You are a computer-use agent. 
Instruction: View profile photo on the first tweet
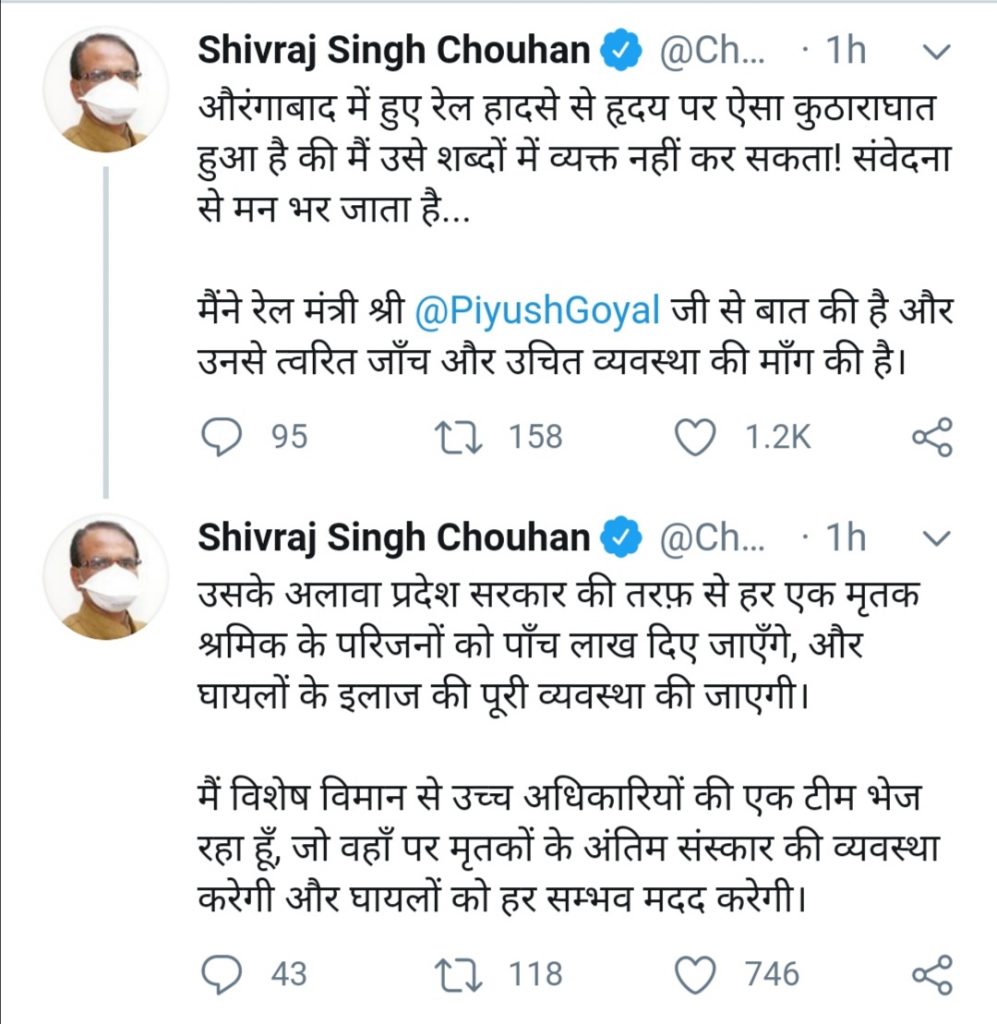(x=106, y=89)
